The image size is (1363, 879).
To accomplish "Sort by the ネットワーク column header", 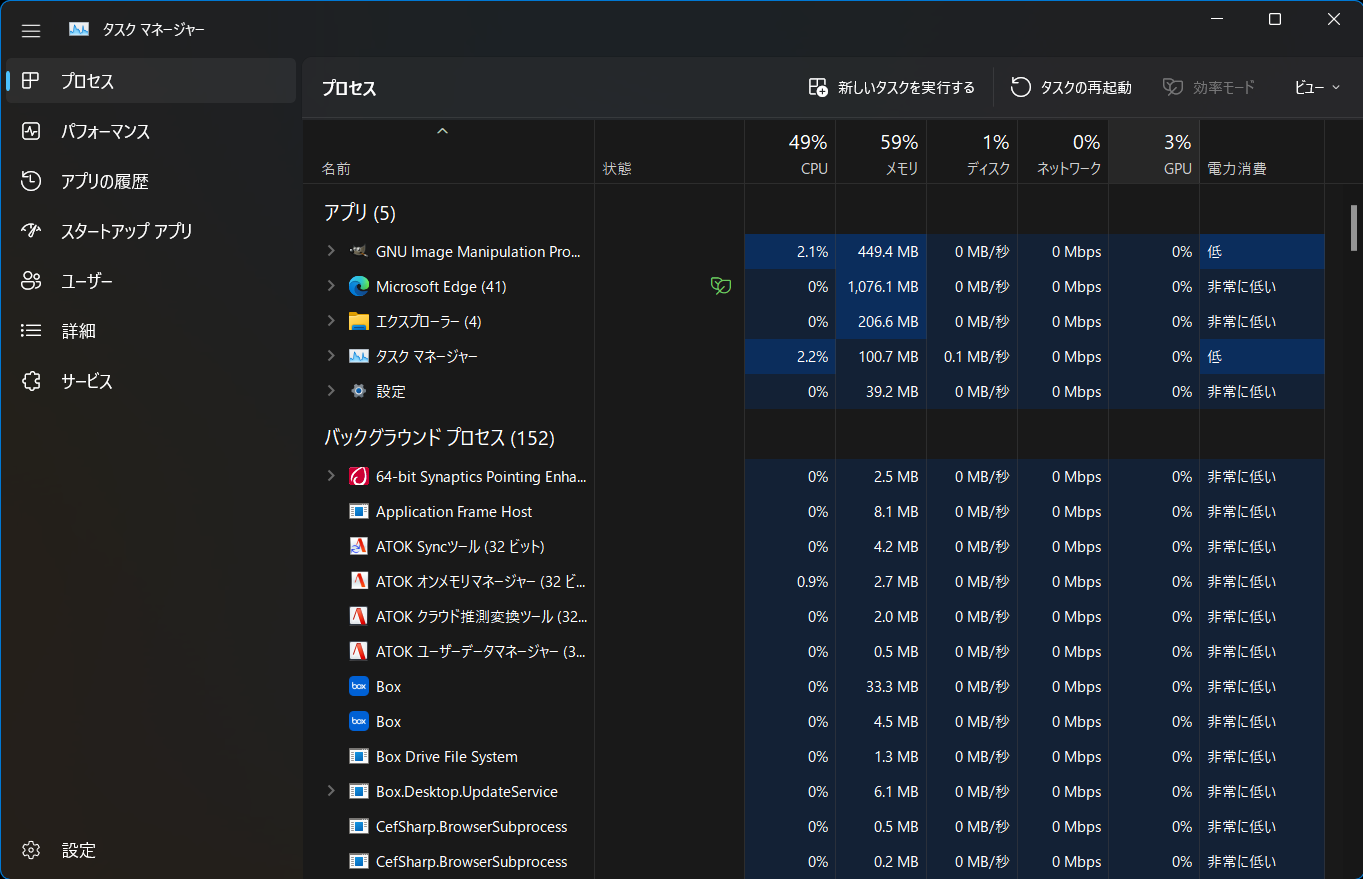I will 1063,152.
